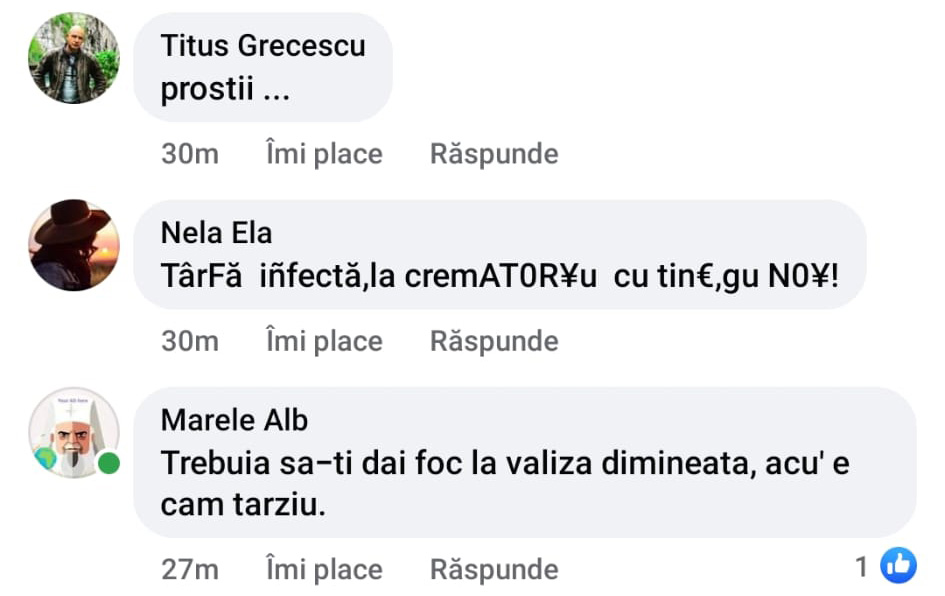Click the 30m timestamp under Titus's comment
Image resolution: width=945 pixels, height=596 pixels.
189,154
